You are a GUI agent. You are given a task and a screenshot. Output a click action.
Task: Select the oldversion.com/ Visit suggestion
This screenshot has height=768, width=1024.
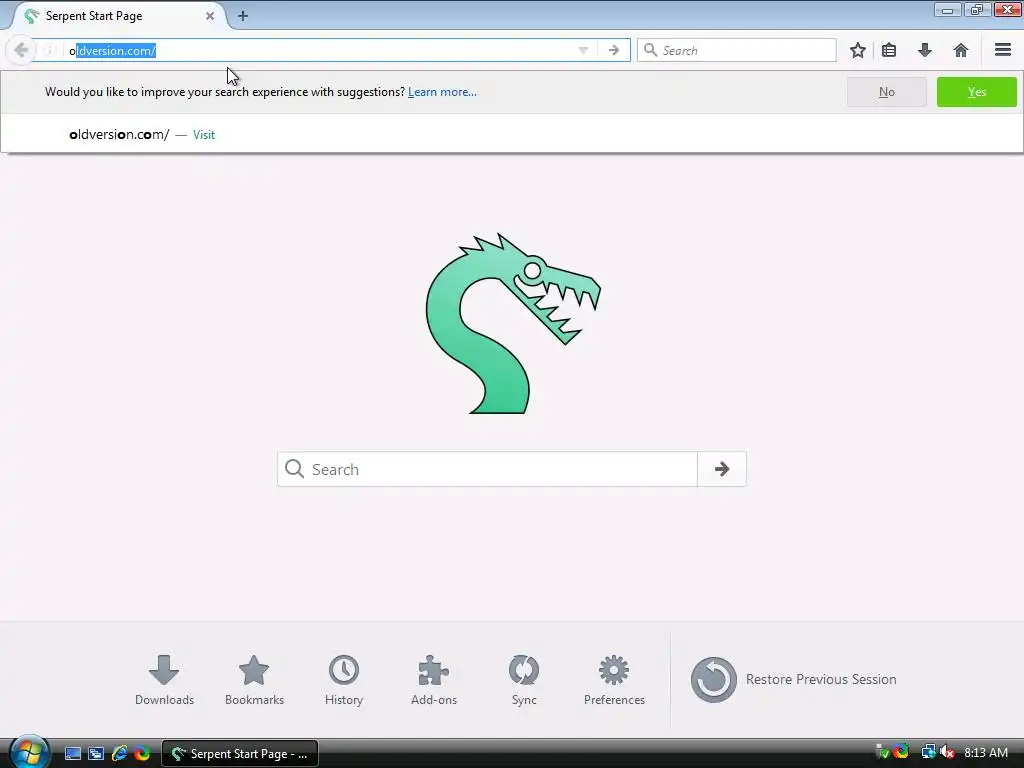pos(511,135)
